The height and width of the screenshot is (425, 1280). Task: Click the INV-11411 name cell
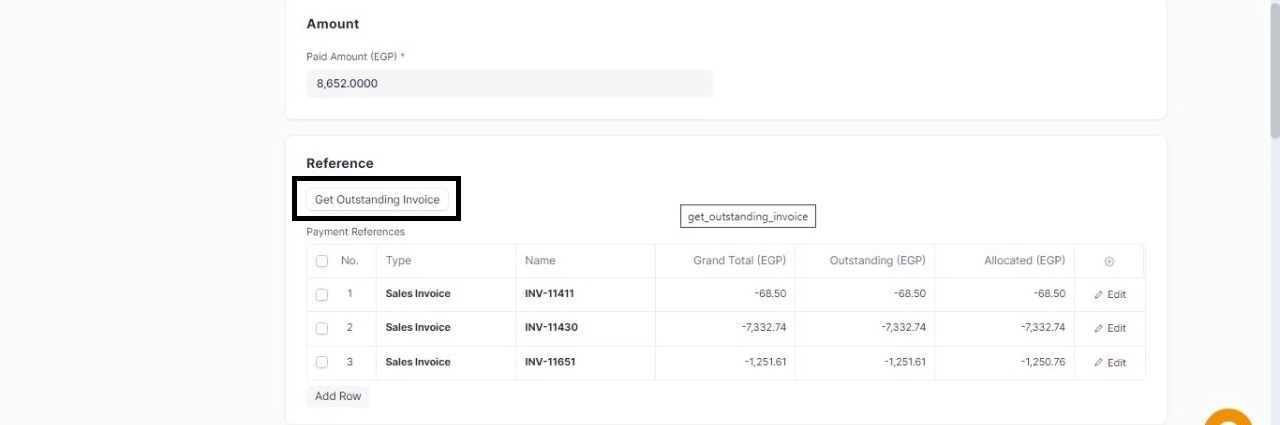click(585, 294)
